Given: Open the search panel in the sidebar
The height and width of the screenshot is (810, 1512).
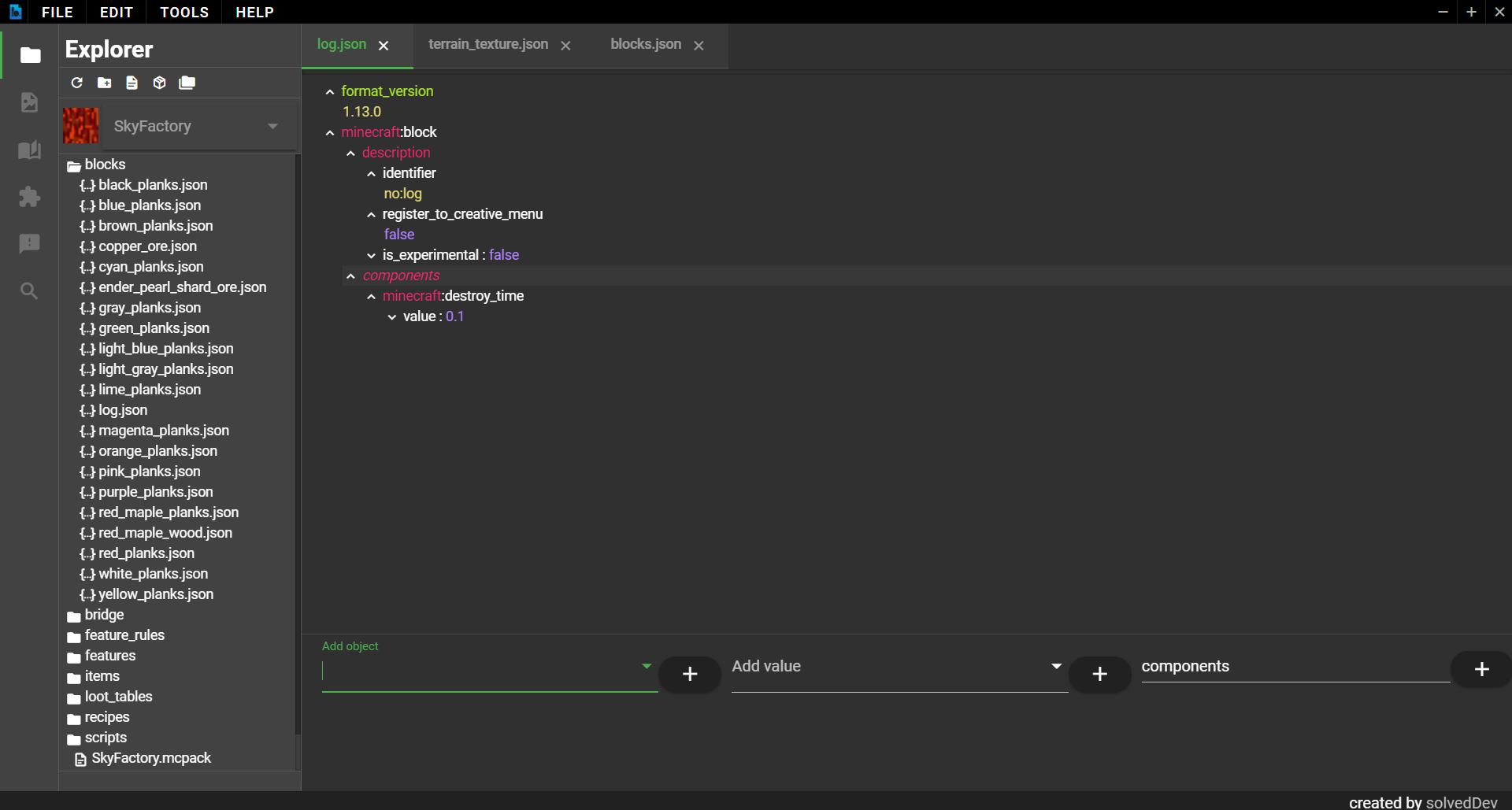Looking at the screenshot, I should tap(29, 291).
